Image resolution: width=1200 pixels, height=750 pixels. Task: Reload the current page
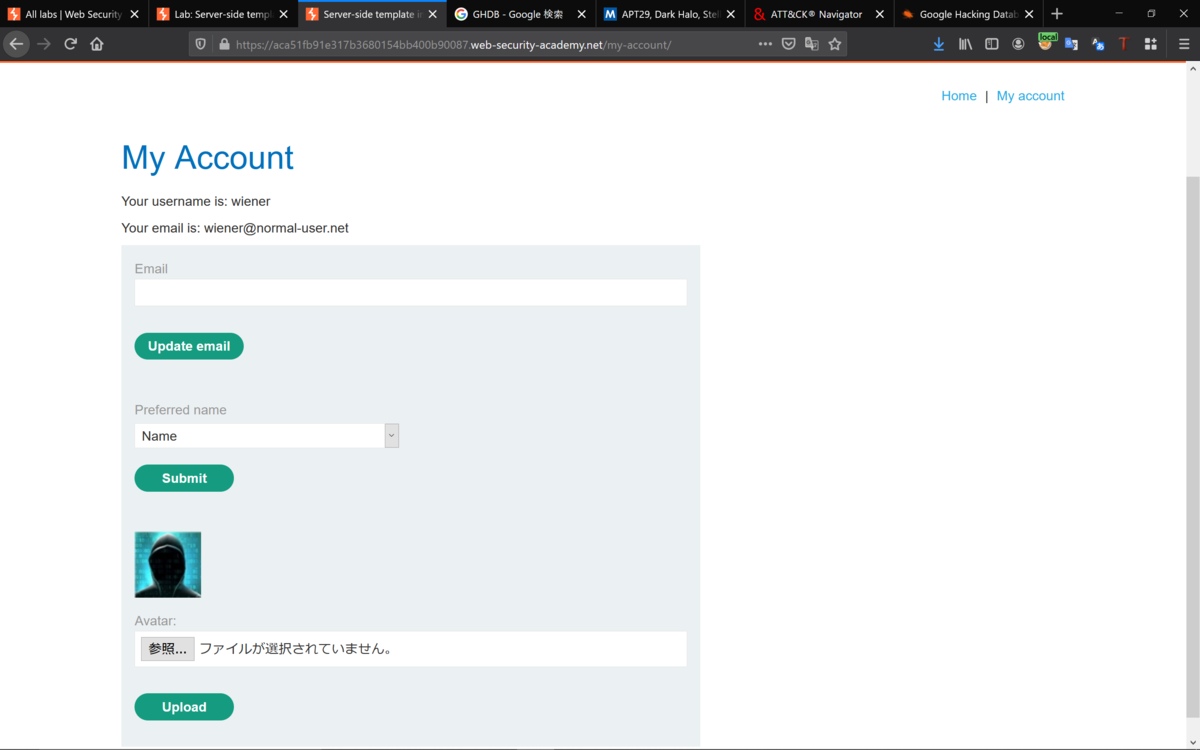(70, 44)
